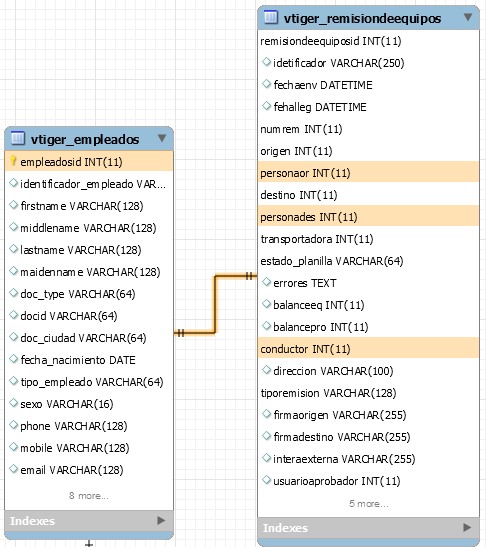This screenshot has height=547, width=486.
Task: Click diamond icon beside firmadestino
Action: pyautogui.click(x=267, y=436)
